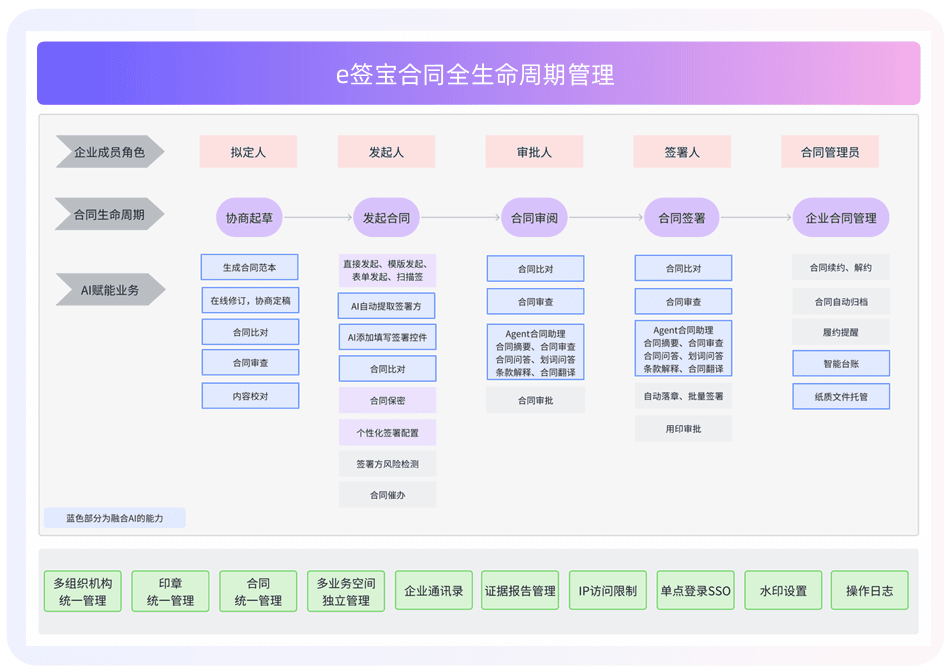
Task: Click the 合同续约、解约 box
Action: (841, 267)
